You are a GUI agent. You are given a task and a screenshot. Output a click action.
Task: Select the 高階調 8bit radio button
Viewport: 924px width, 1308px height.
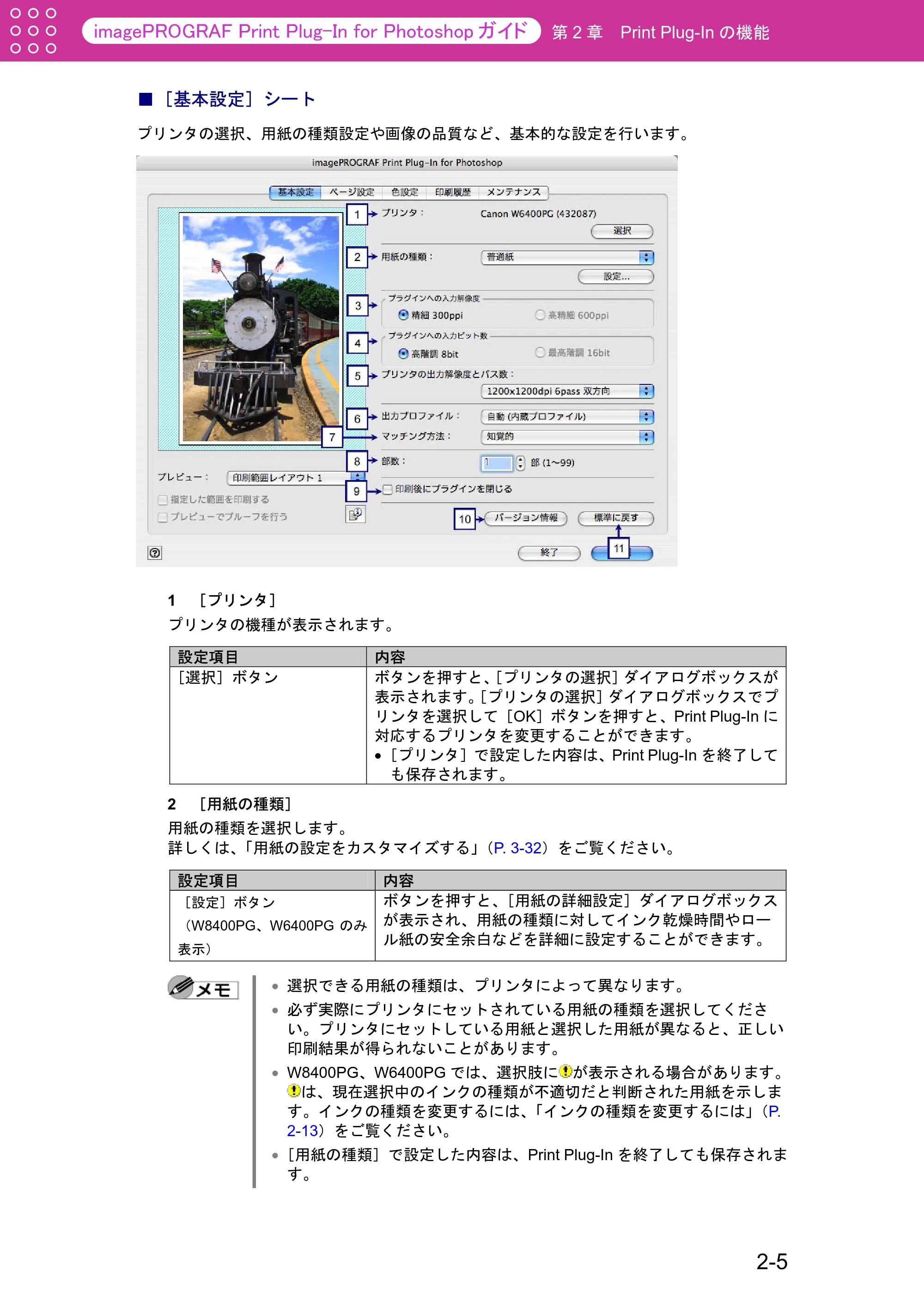(x=403, y=354)
